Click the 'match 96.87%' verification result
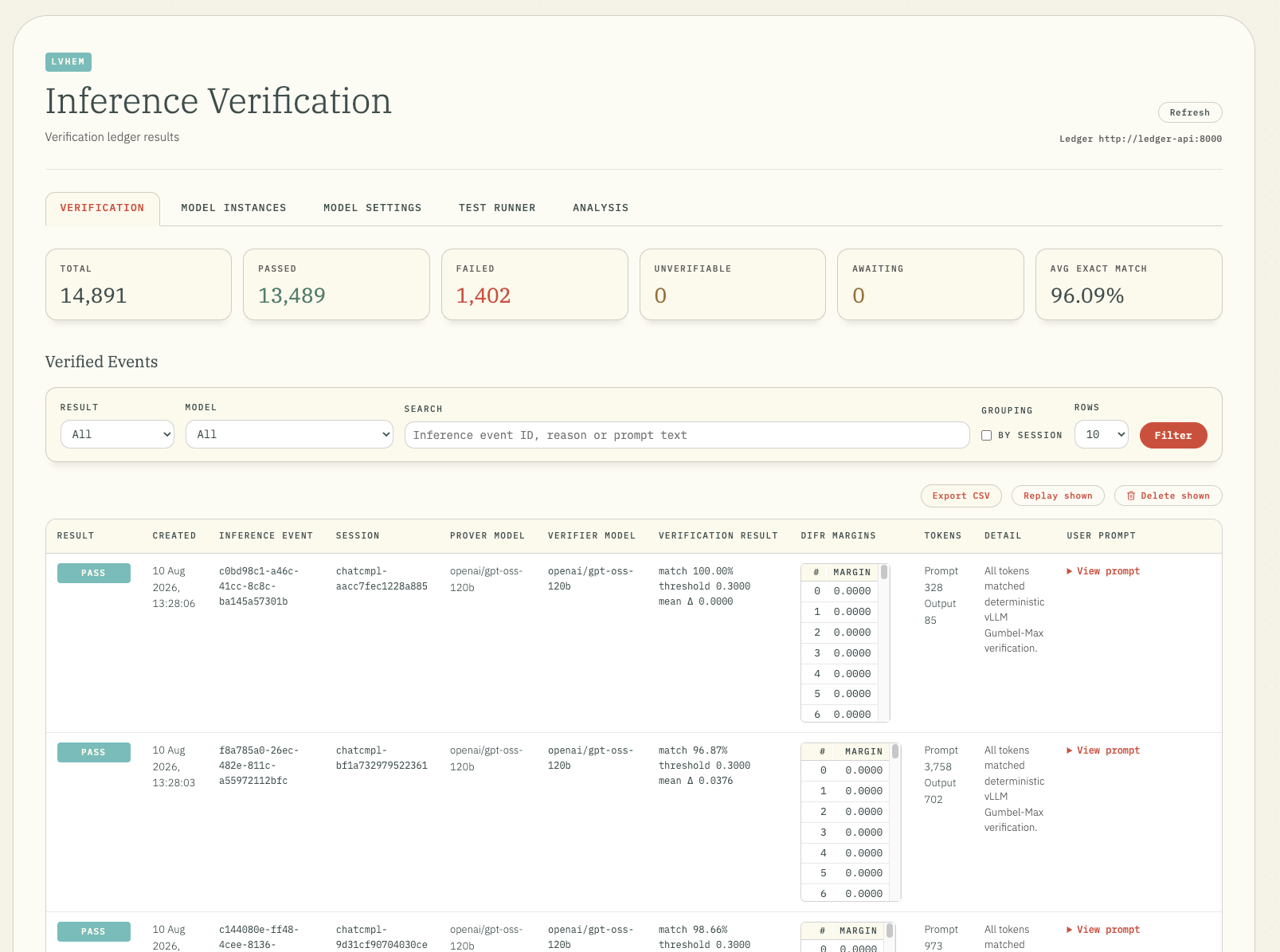The width and height of the screenshot is (1280, 952). 693,750
